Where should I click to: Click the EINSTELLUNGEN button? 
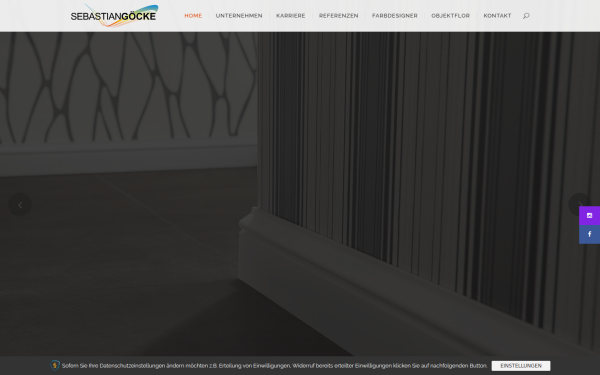[521, 366]
